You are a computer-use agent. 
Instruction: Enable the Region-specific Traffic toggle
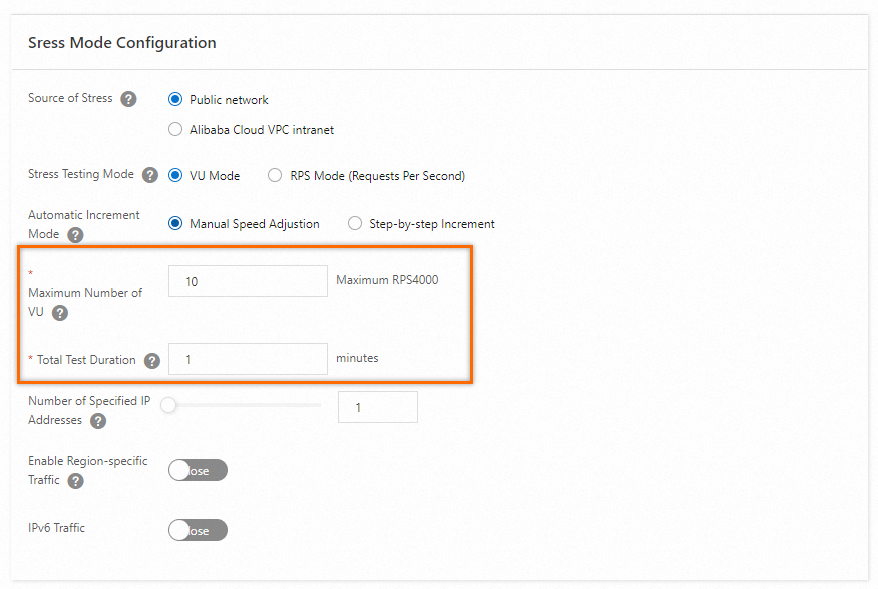click(x=197, y=470)
